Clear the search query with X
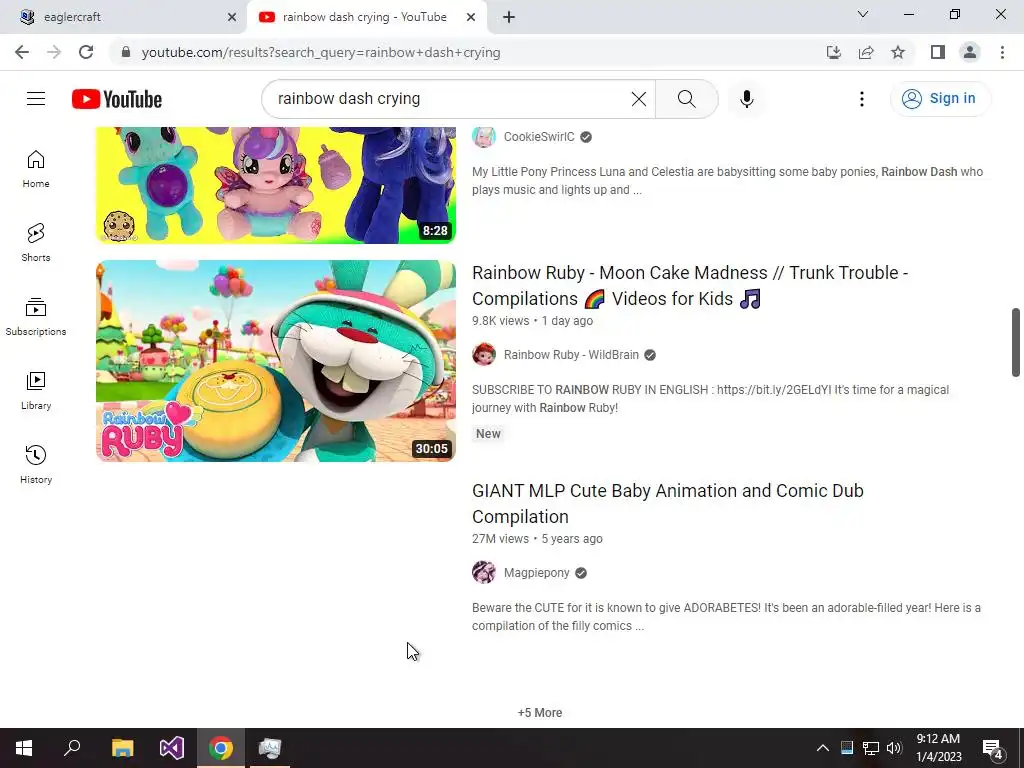This screenshot has height=768, width=1024. (639, 99)
